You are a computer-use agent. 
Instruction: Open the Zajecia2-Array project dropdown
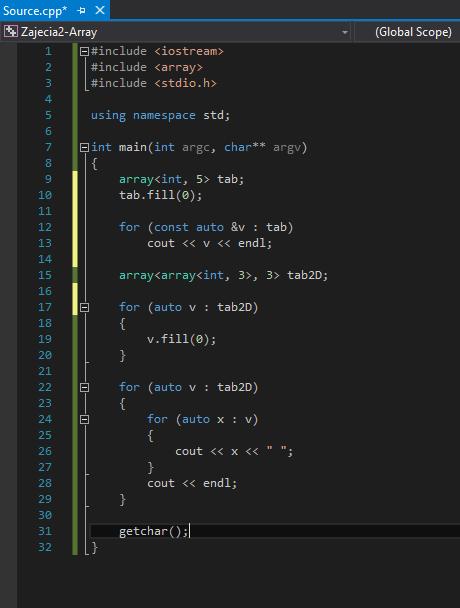pos(344,32)
